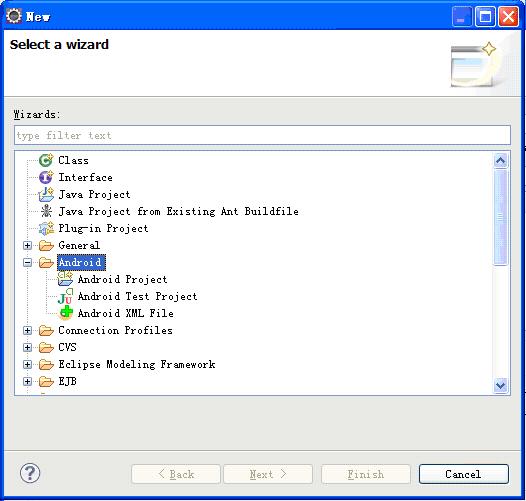Click the Back button
The width and height of the screenshot is (526, 501).
176,474
